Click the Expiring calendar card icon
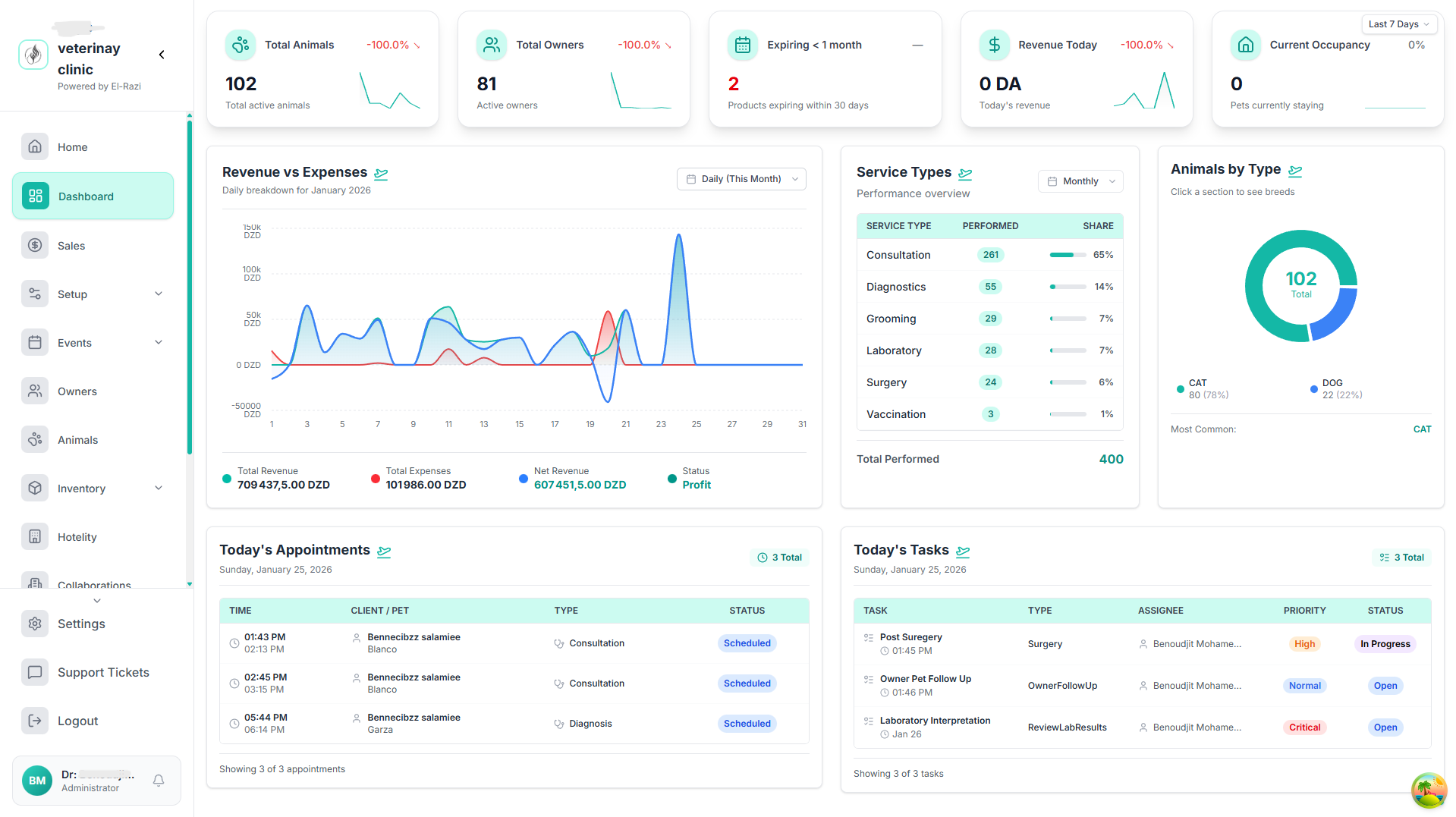 pyautogui.click(x=743, y=45)
